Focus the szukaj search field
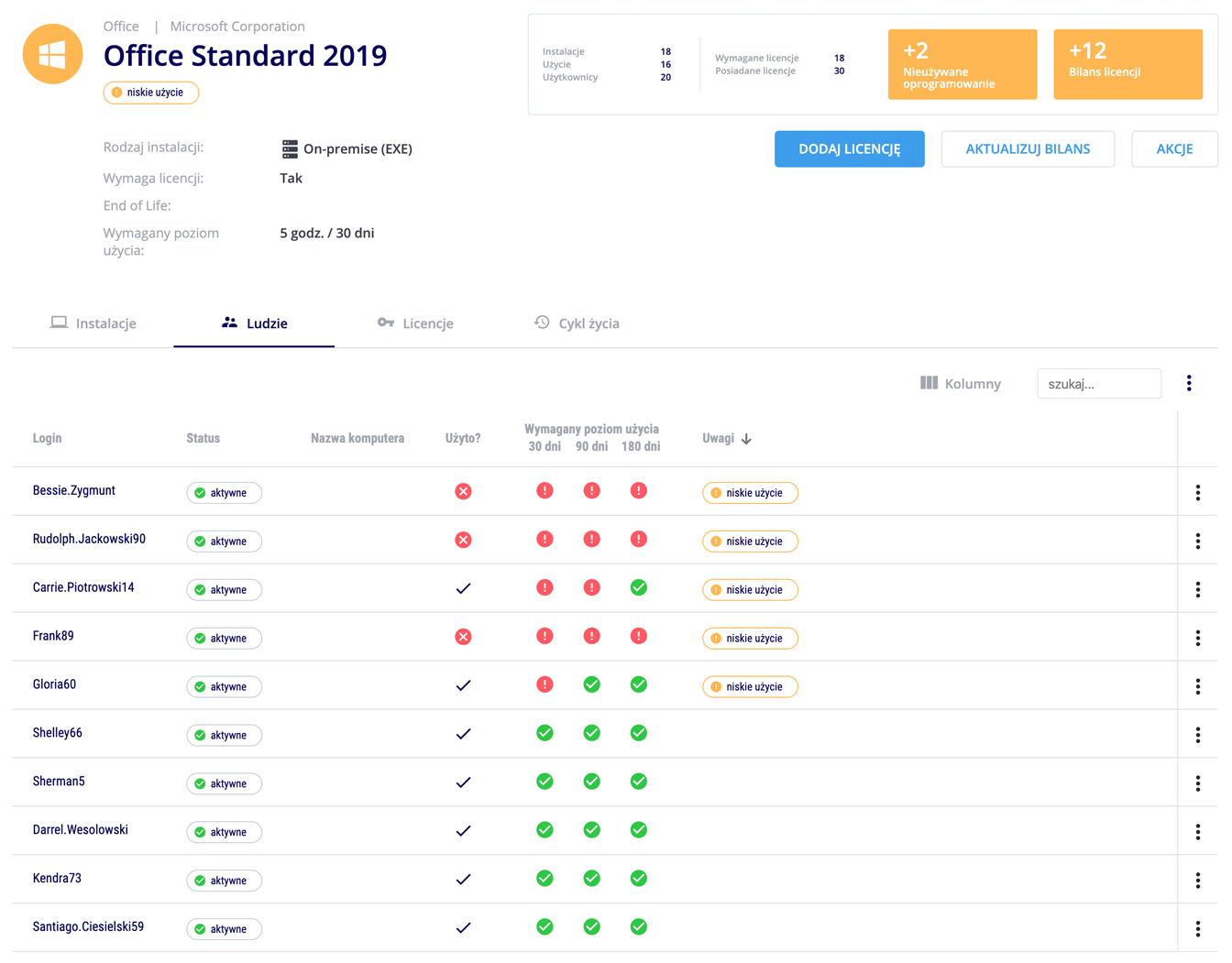 [1099, 383]
